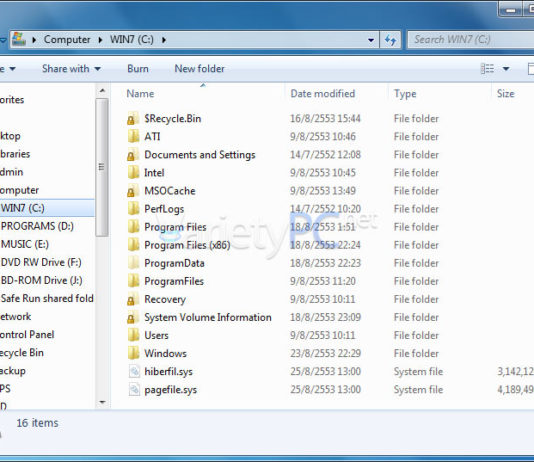Image resolution: width=534 pixels, height=462 pixels.
Task: Click the refresh button beside the address bar
Action: (390, 40)
